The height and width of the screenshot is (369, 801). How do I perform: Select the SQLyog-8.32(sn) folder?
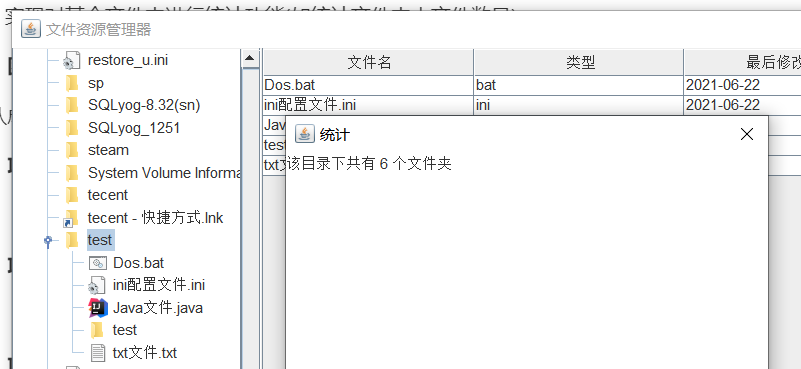click(x=144, y=105)
